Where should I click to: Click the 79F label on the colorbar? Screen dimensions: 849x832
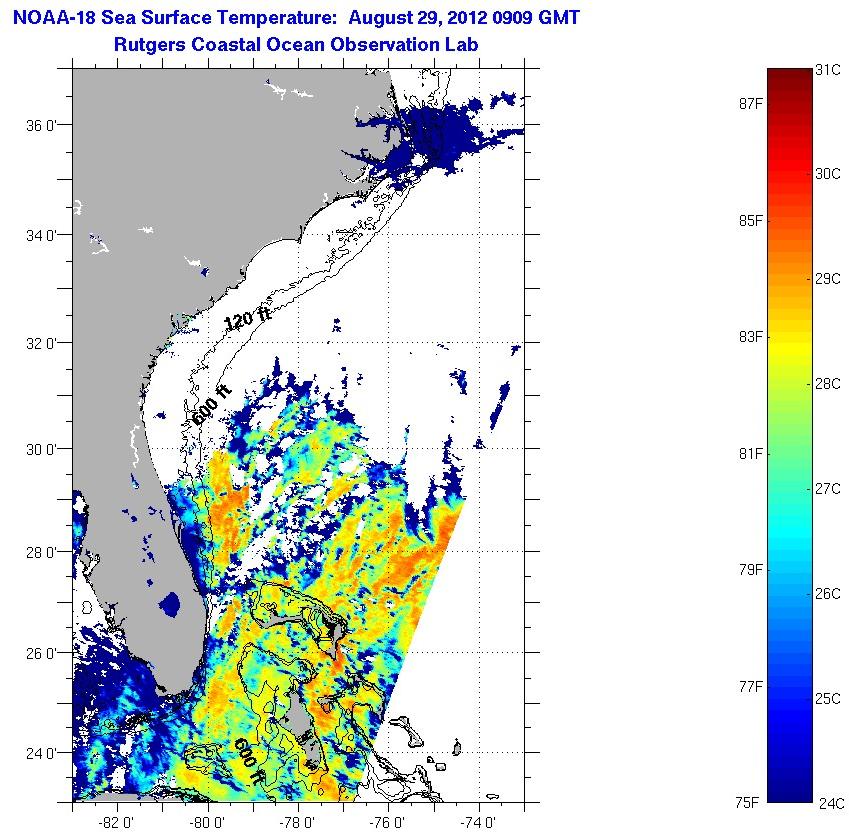(750, 570)
